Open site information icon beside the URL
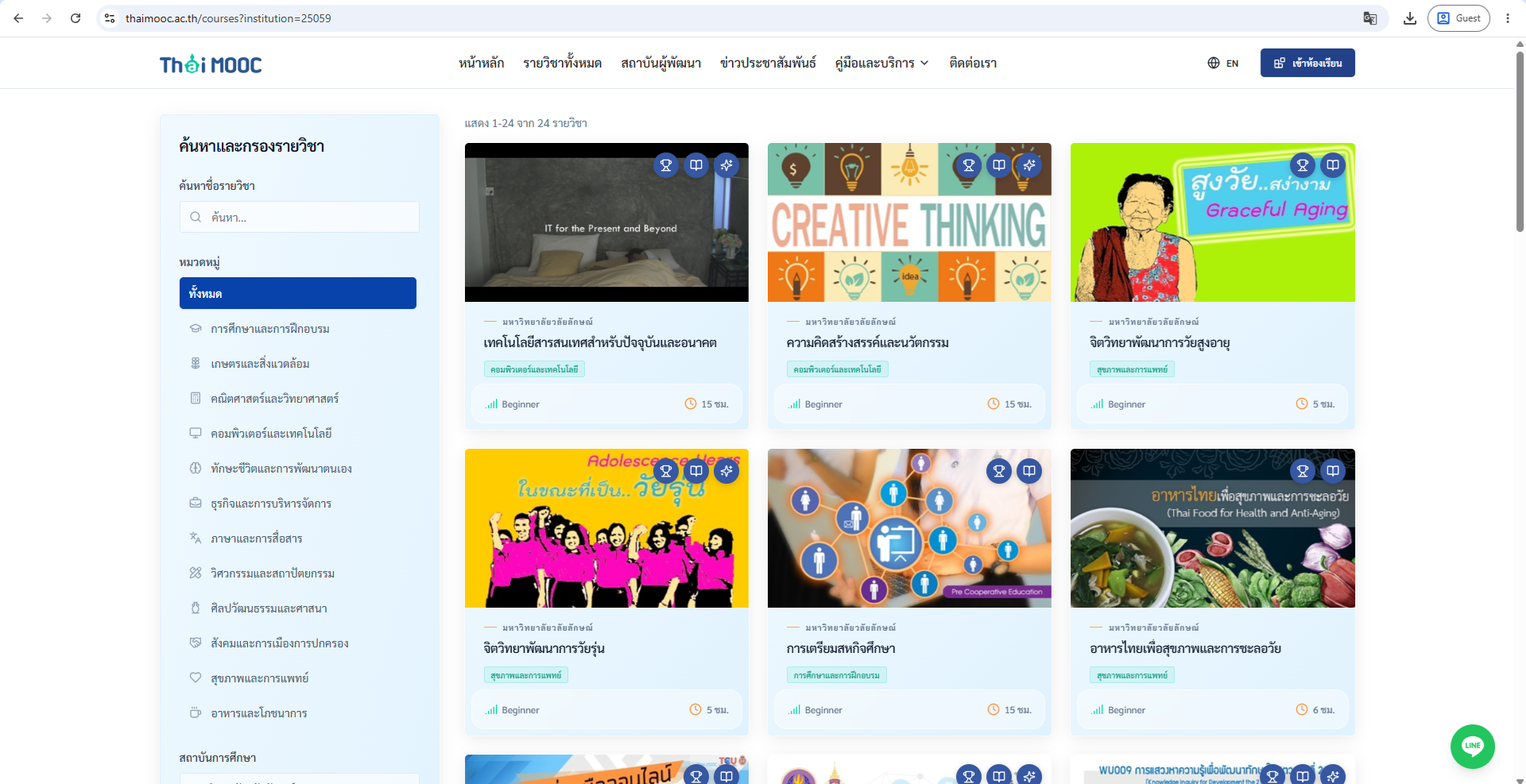The height and width of the screenshot is (784, 1526). (110, 18)
